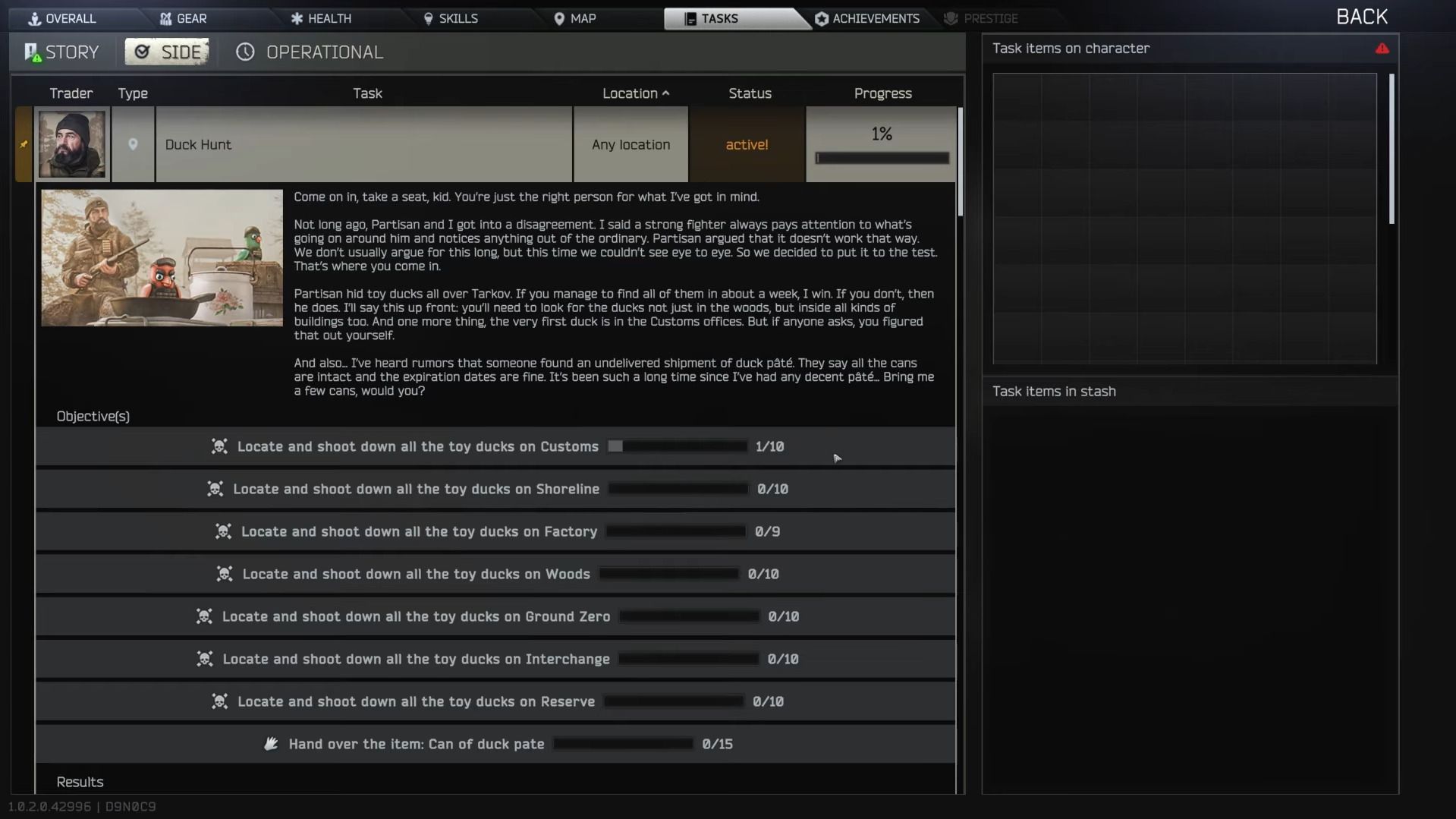This screenshot has height=819, width=1456.
Task: Click the pin icon beside Duck Hunt
Action: pyautogui.click(x=24, y=144)
